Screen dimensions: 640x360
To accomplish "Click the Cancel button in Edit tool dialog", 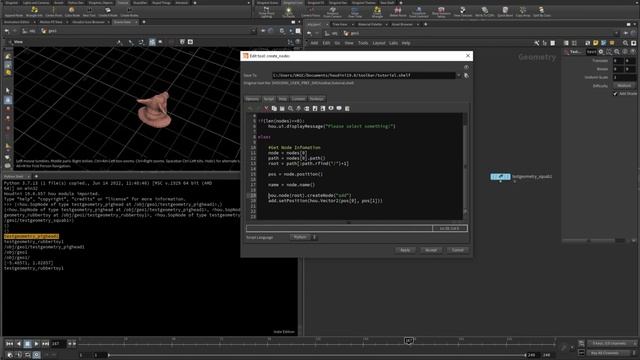I will point(458,250).
